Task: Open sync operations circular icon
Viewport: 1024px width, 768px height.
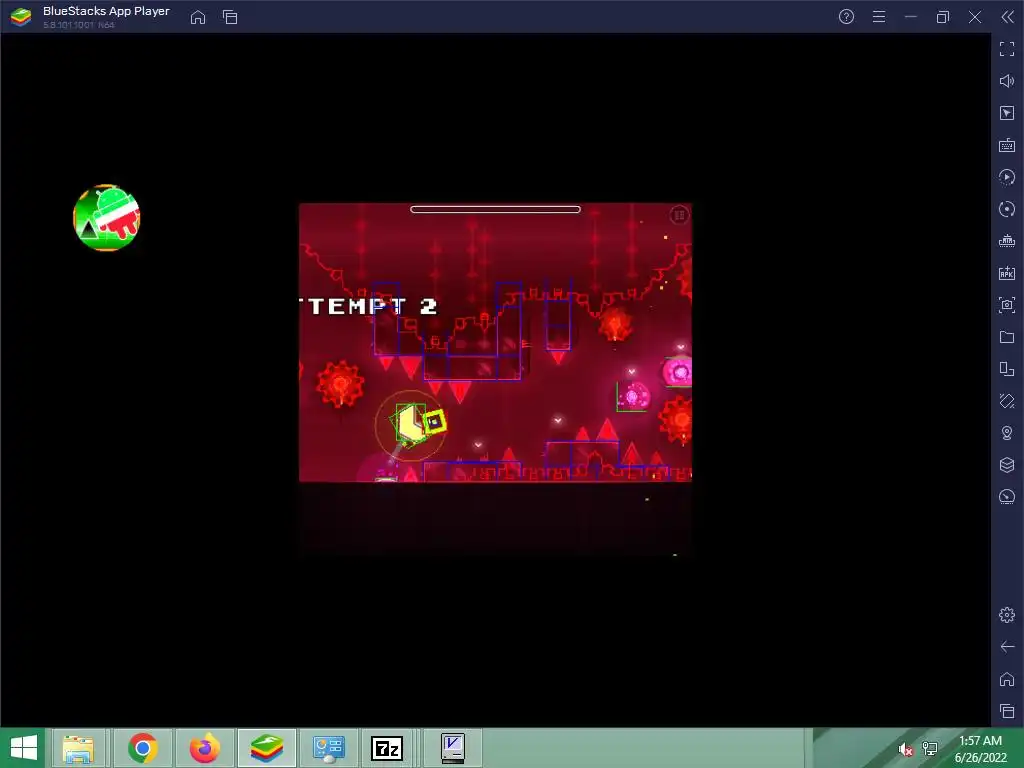Action: click(1007, 209)
